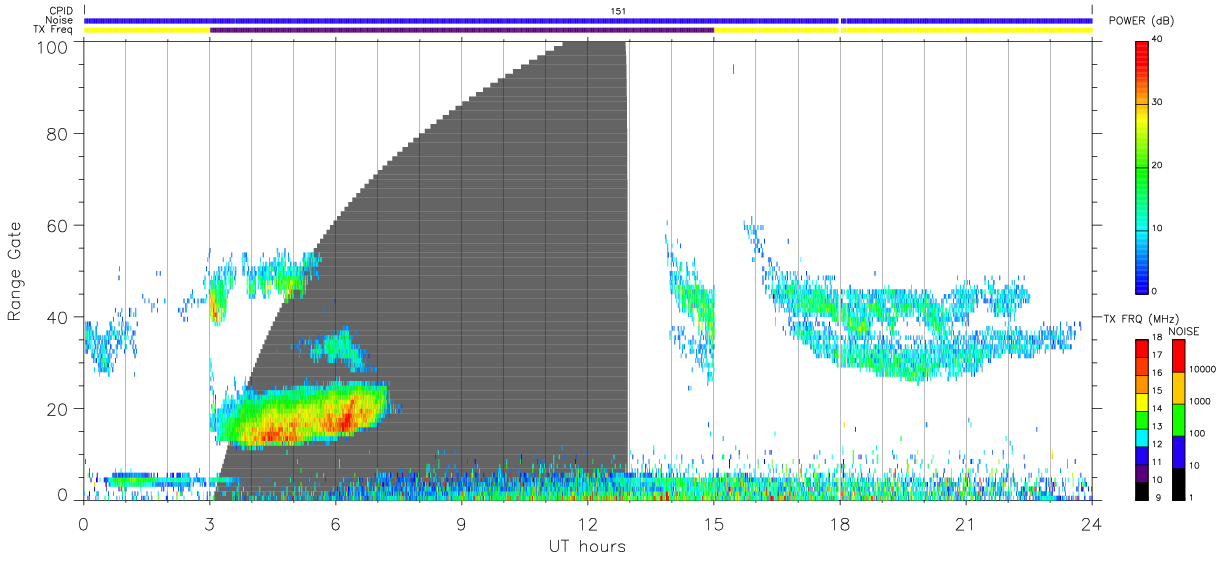This screenshot has height=567, width=1228.
Task: Click the purple 10–11 MHz swatch in the TX FRQ legend
Action: 1142,472
